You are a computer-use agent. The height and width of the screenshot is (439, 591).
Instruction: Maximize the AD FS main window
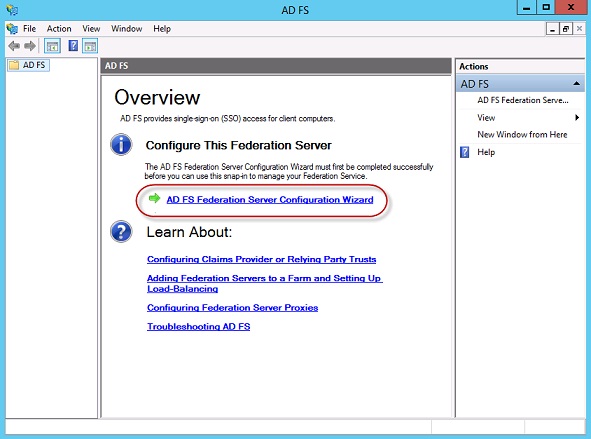[x=546, y=8]
